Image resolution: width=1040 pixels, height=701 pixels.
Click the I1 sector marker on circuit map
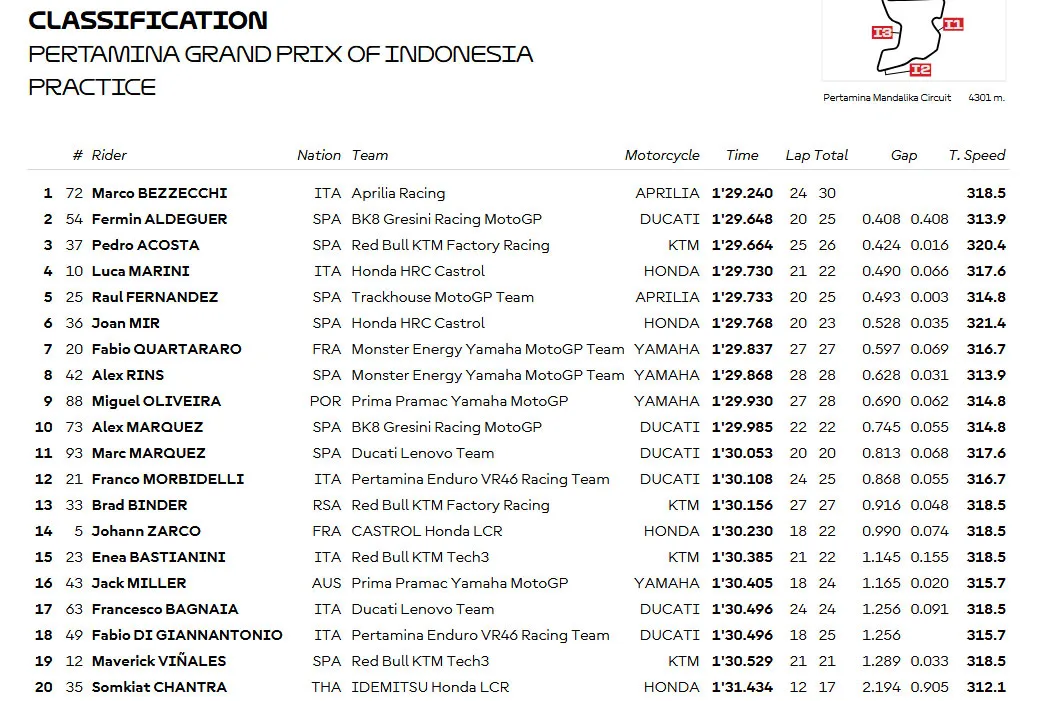pos(953,24)
